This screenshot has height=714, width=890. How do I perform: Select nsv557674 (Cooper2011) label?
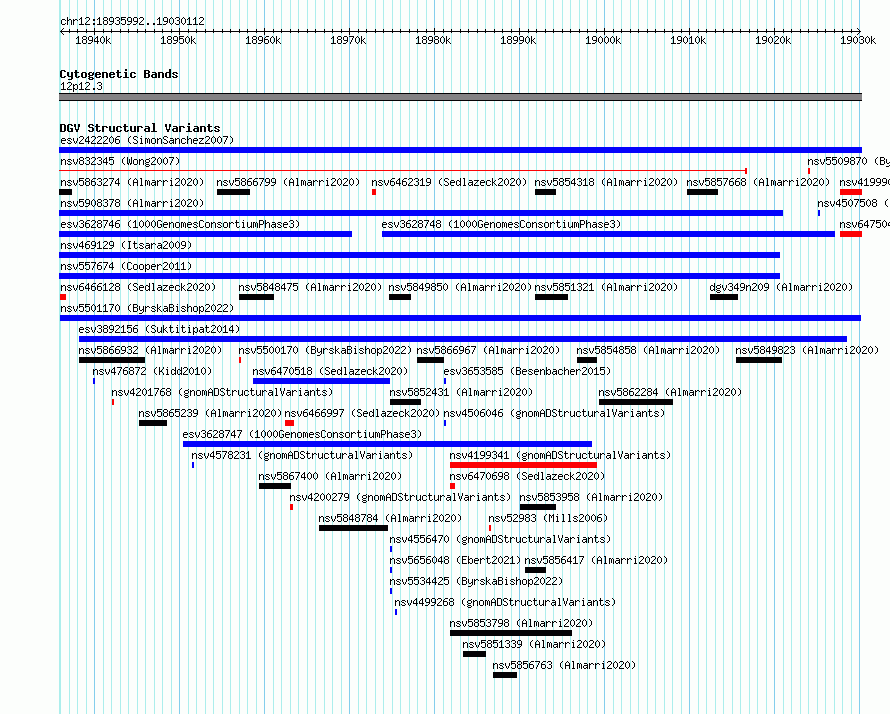(x=126, y=266)
